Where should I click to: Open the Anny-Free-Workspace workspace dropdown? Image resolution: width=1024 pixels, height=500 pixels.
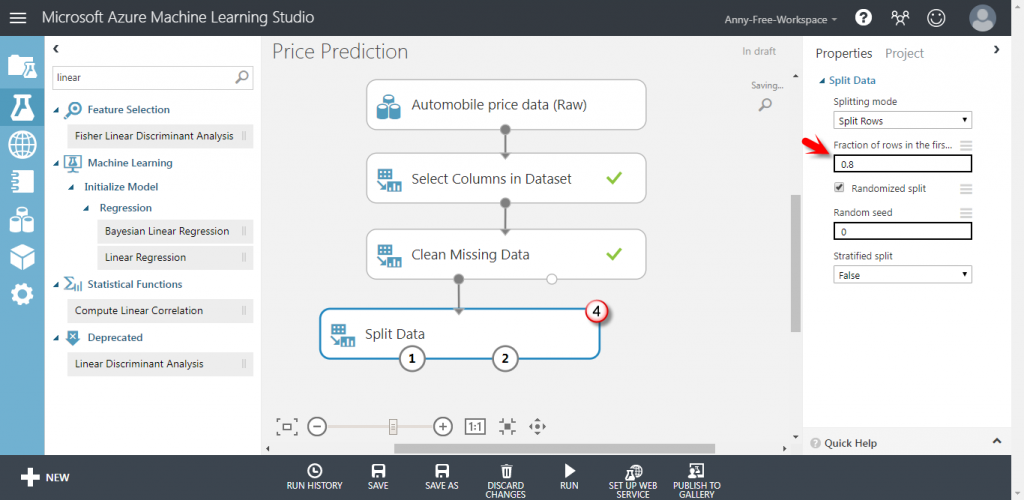pyautogui.click(x=780, y=20)
